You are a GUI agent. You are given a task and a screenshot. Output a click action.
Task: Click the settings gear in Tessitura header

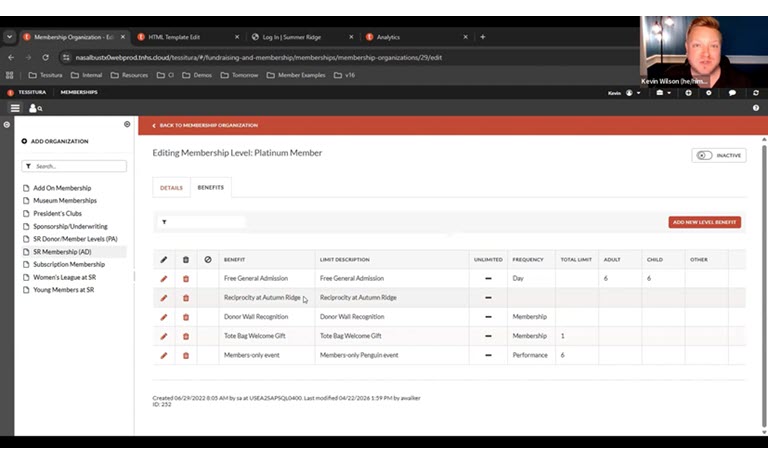click(x=709, y=93)
